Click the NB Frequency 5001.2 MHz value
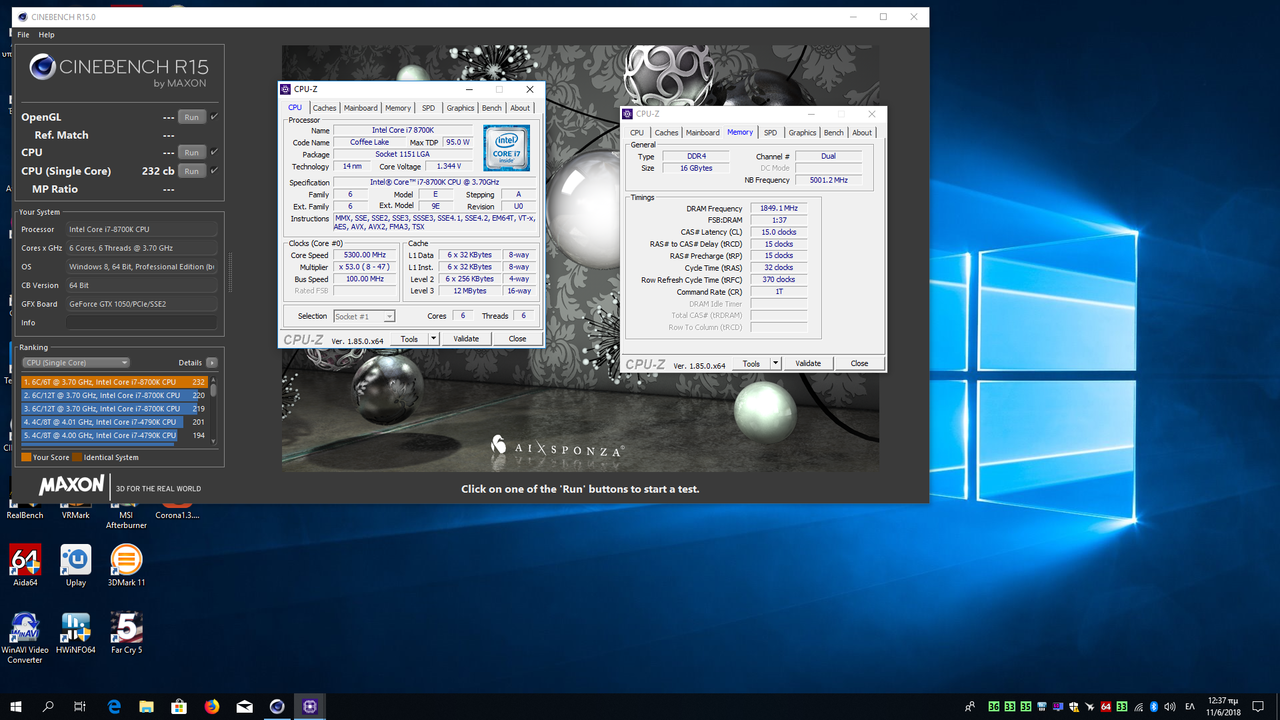 (828, 180)
